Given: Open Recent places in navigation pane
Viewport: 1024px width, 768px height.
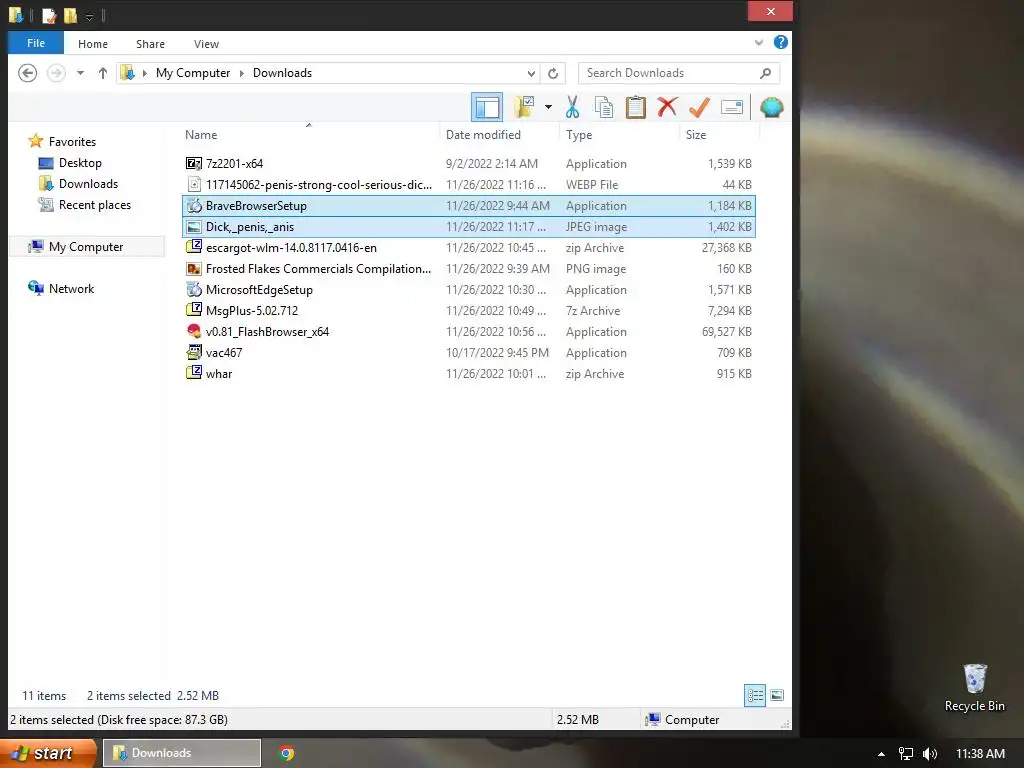Looking at the screenshot, I should pyautogui.click(x=84, y=204).
